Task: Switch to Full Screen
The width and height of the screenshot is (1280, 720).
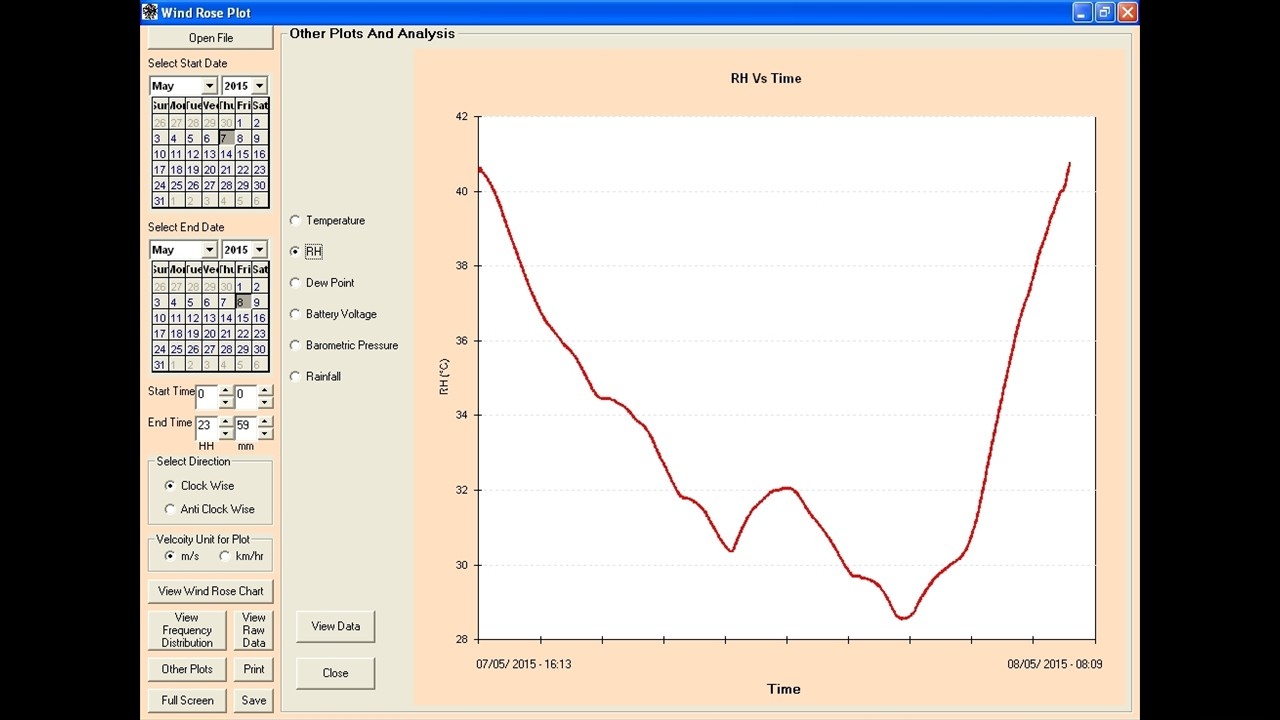Action: tap(187, 701)
